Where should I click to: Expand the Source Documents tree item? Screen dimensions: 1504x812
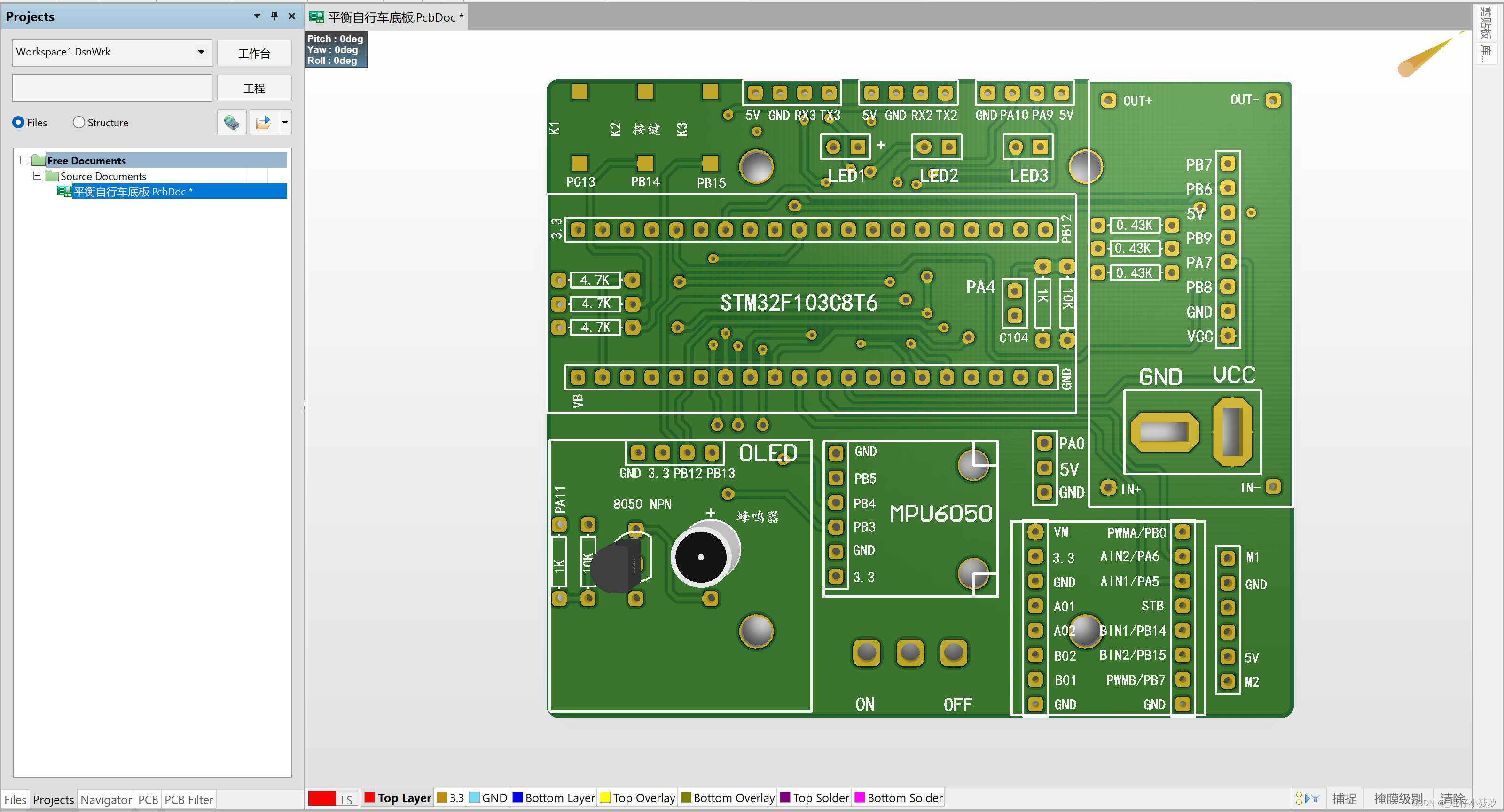click(37, 176)
